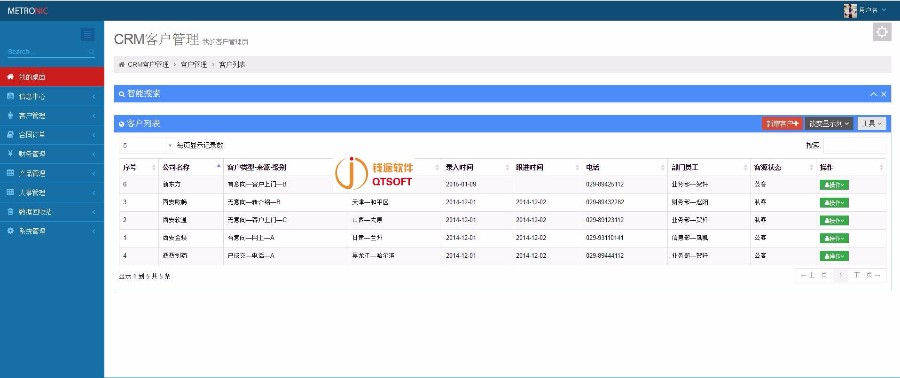Click 天津—和平区 cell in row 3
The image size is (900, 378).
(370, 202)
